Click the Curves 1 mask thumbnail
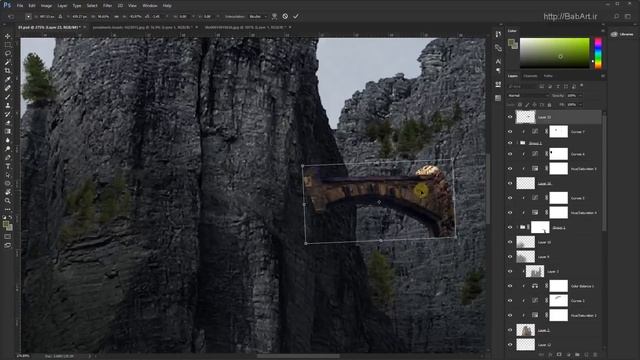The height and width of the screenshot is (360, 640). tap(558, 301)
